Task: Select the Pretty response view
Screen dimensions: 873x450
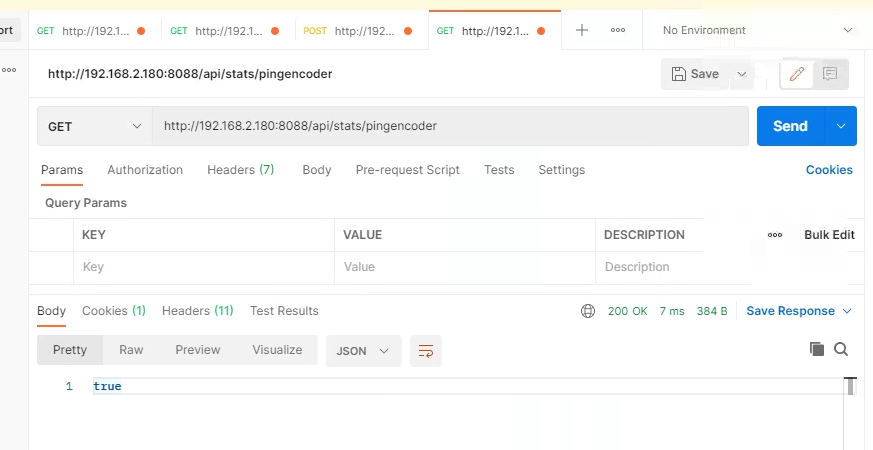Action: point(70,350)
